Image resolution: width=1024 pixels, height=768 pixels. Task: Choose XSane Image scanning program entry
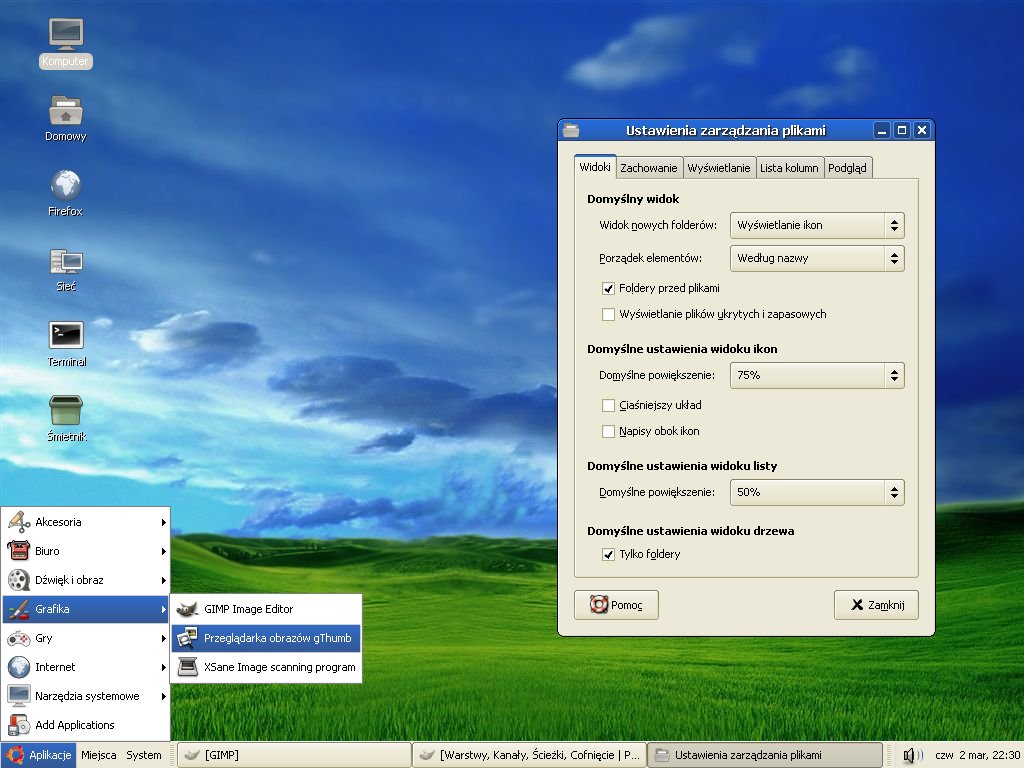[x=266, y=667]
